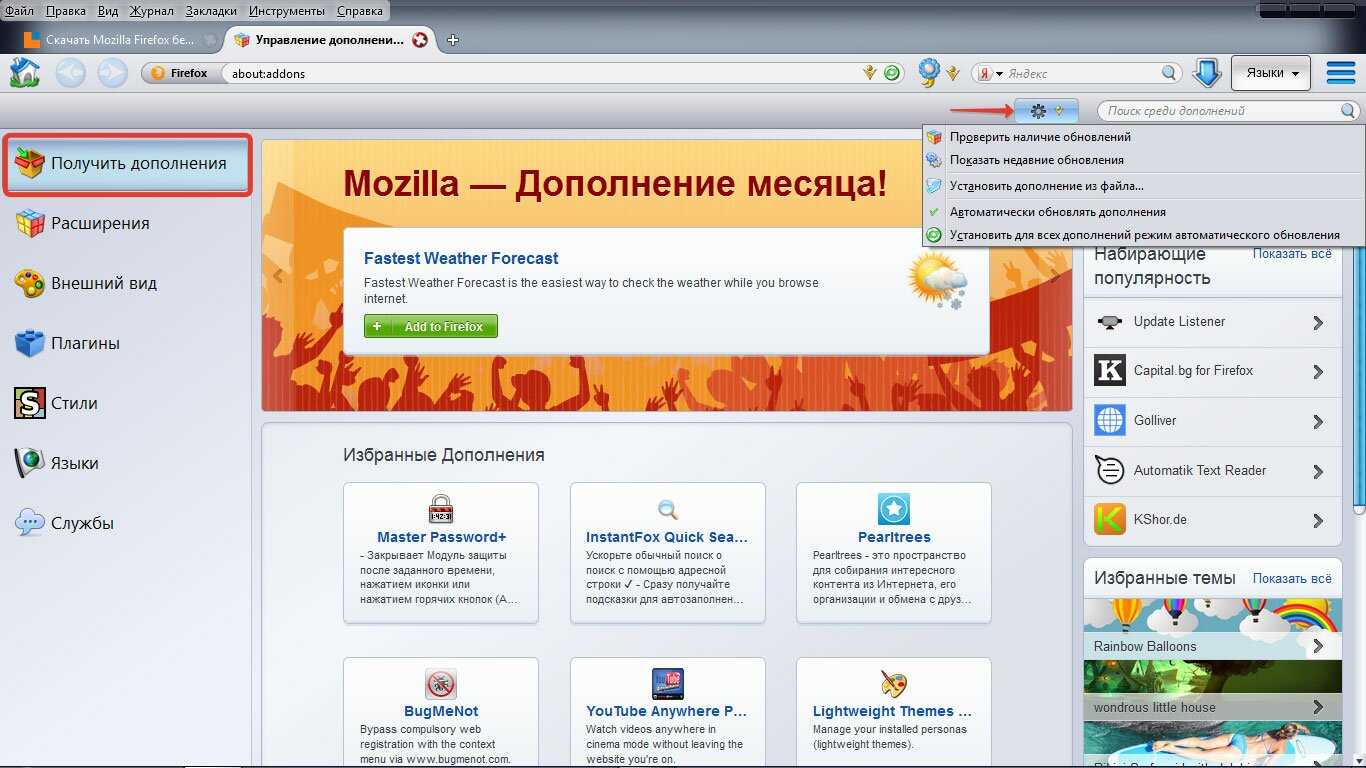Open a new tab with plus
Viewport: 1366px width, 768px height.
pyautogui.click(x=453, y=40)
